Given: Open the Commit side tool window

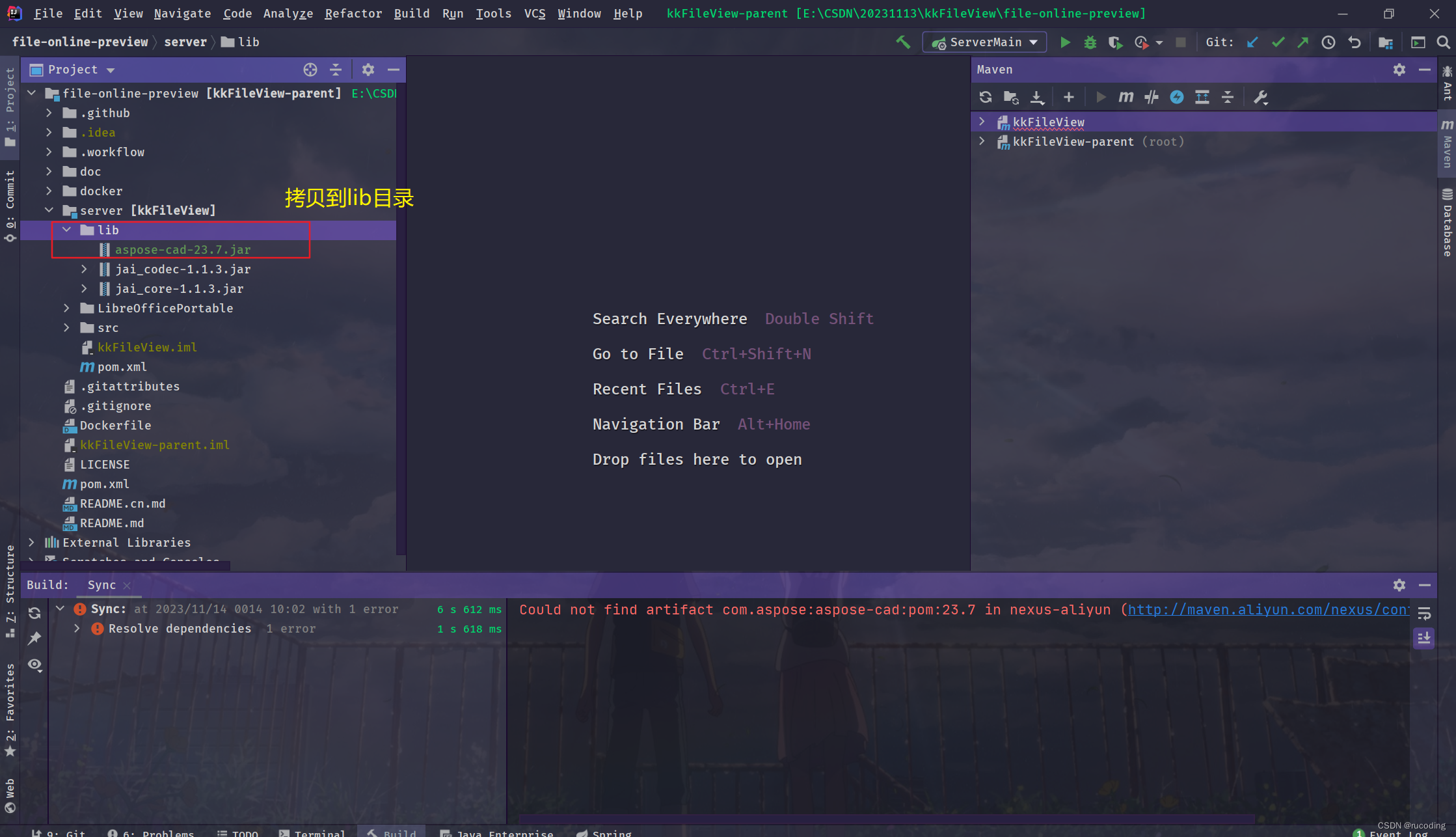Looking at the screenshot, I should point(10,206).
